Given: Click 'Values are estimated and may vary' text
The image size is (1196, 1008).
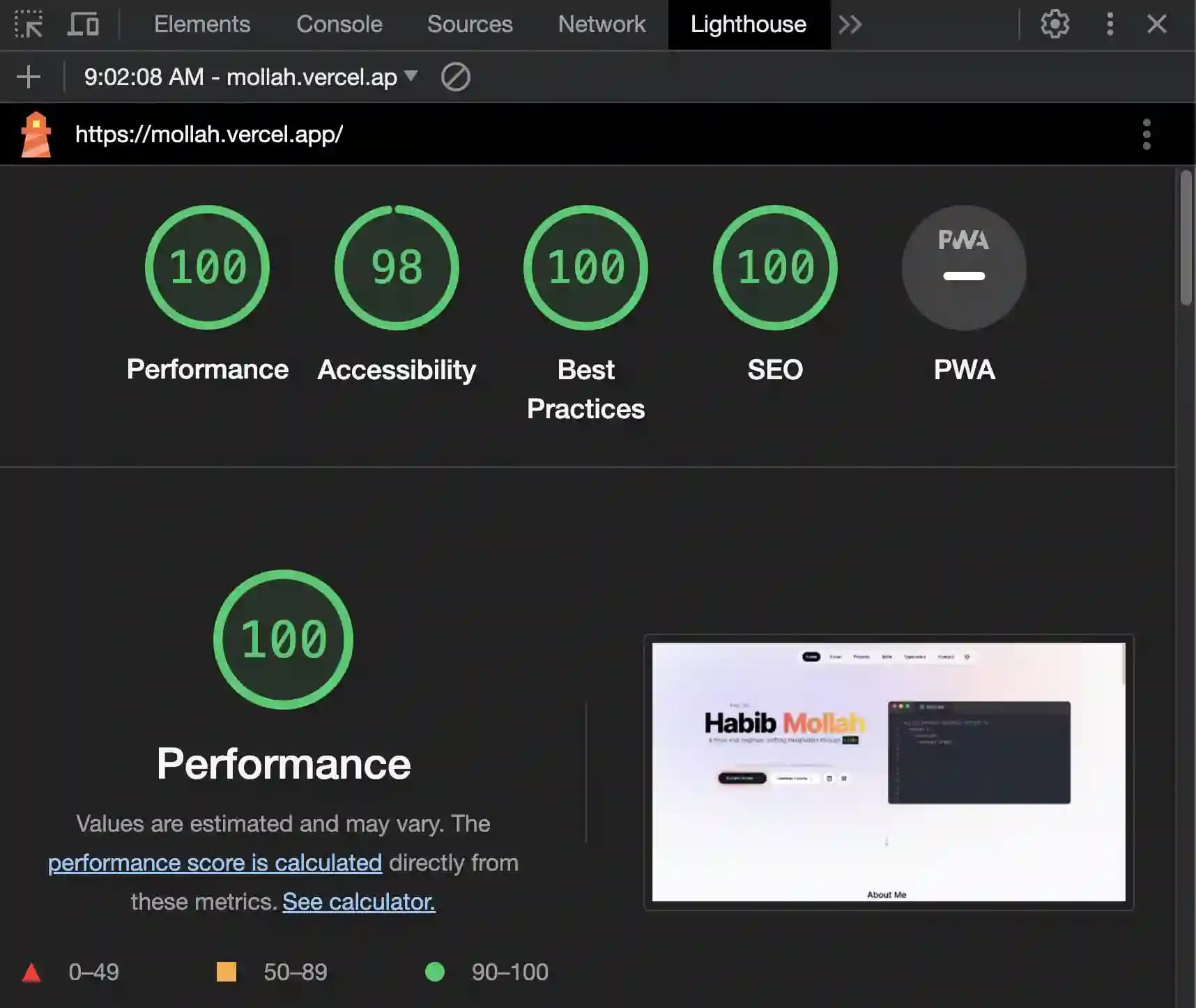Looking at the screenshot, I should (259, 824).
